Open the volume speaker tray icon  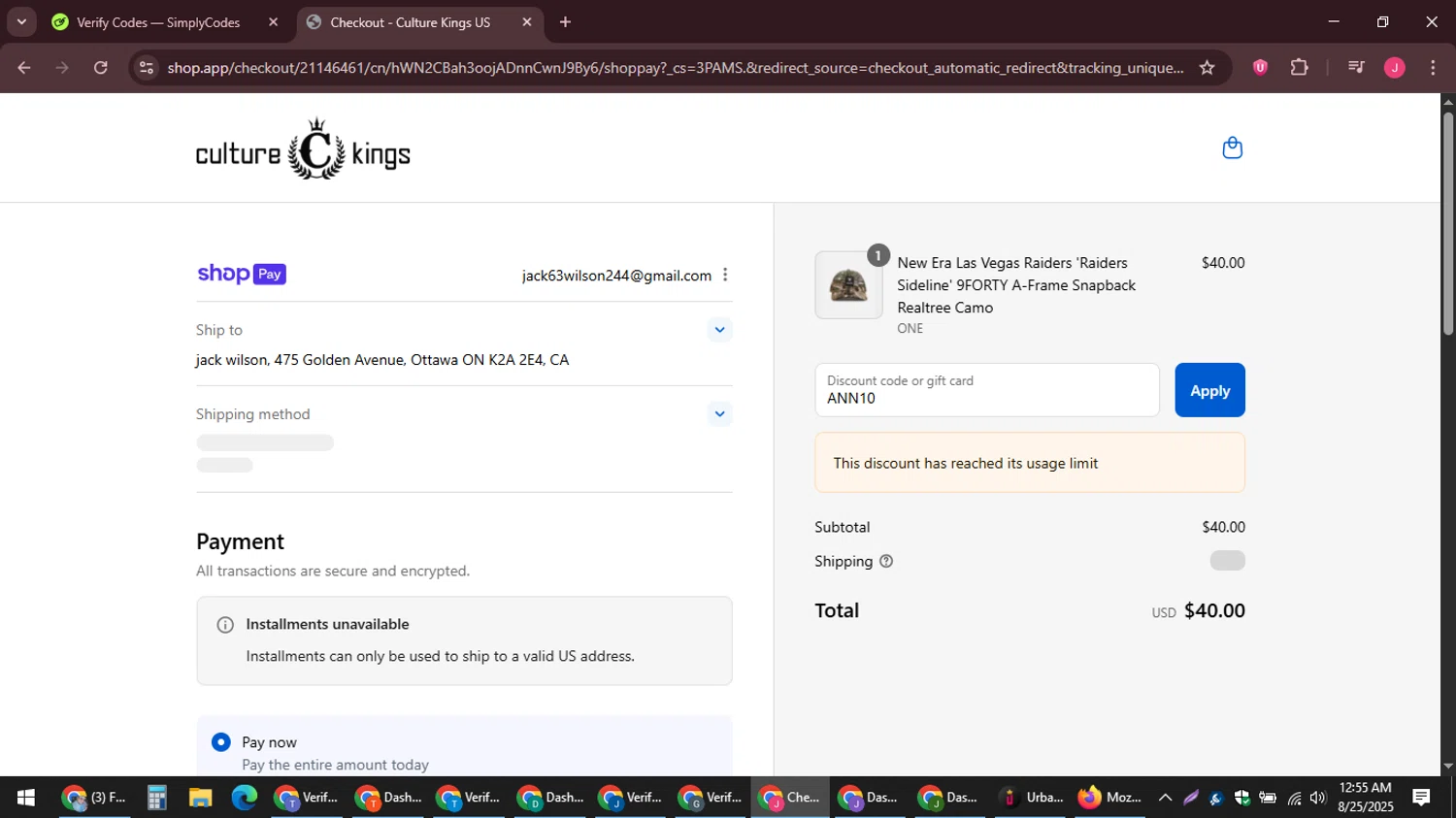click(1318, 798)
